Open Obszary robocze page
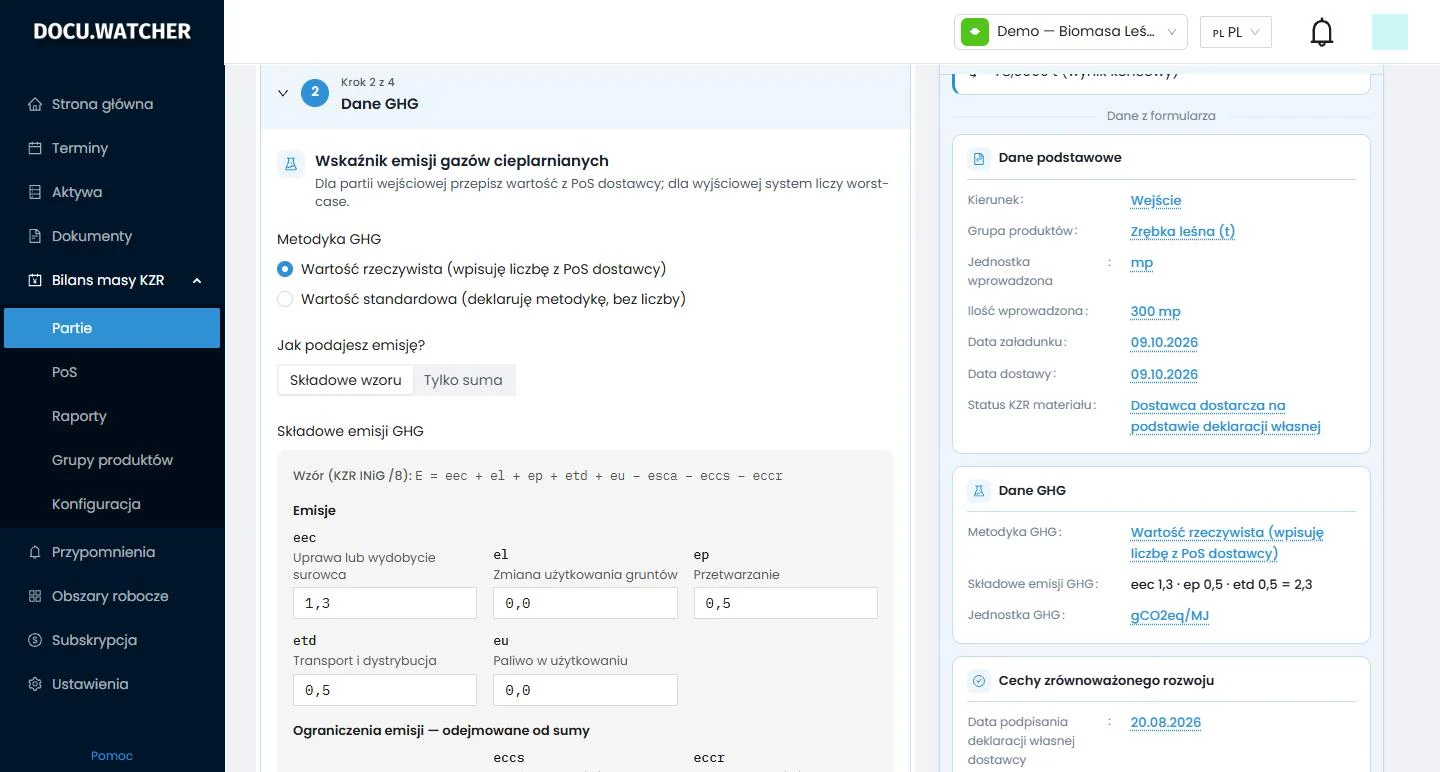This screenshot has height=772, width=1440. 112,596
